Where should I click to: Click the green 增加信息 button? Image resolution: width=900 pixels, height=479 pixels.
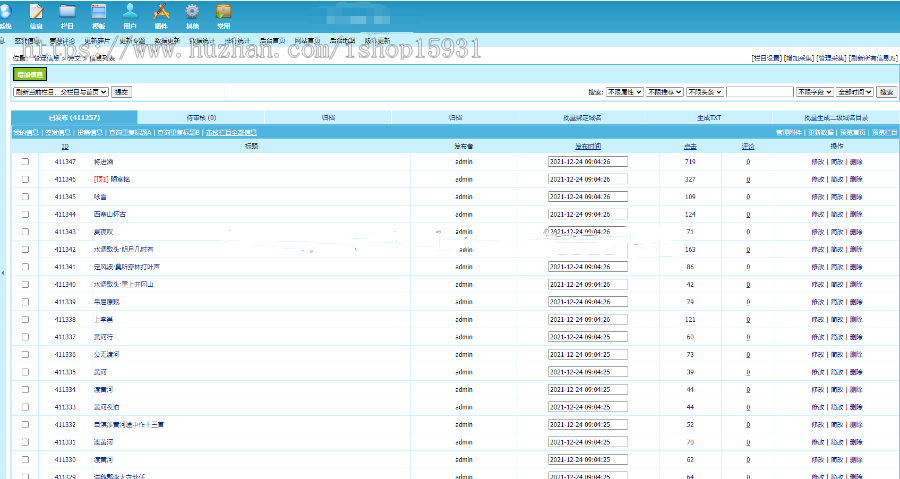point(30,75)
